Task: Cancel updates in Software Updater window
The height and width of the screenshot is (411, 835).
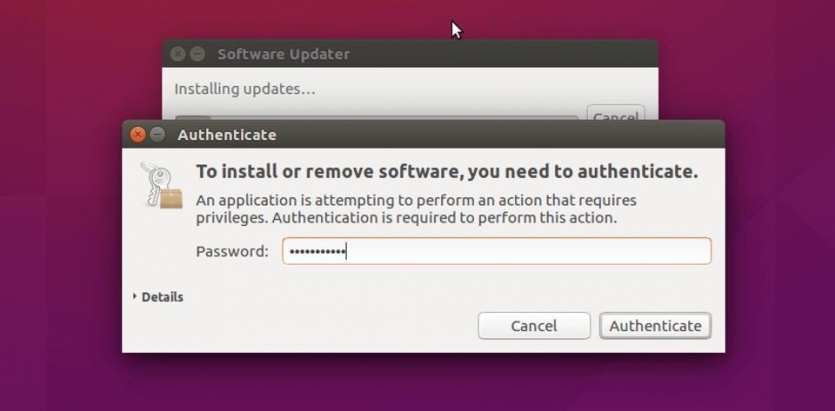Action: (616, 113)
